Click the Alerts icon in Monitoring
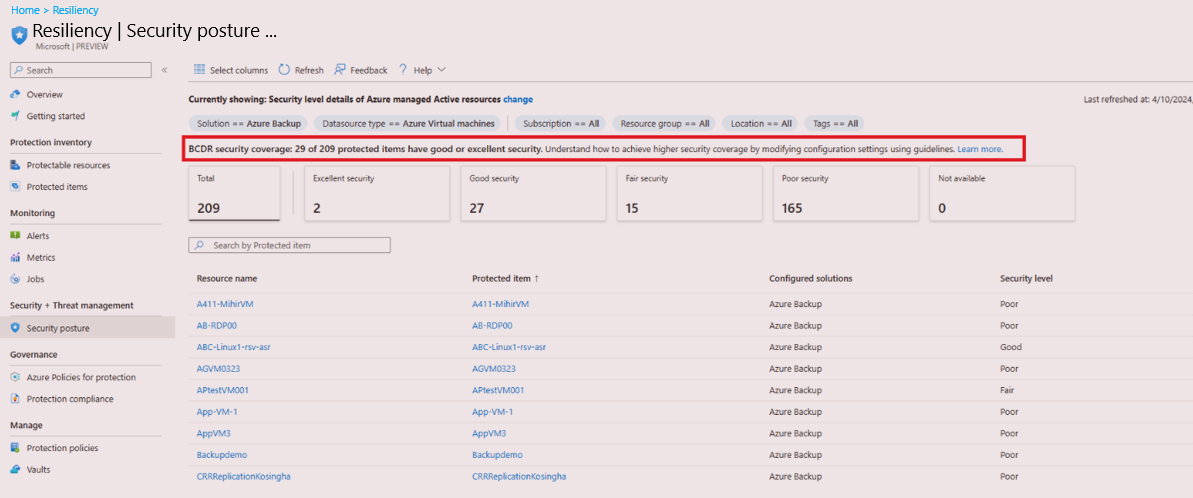1193x498 pixels. pyautogui.click(x=15, y=236)
